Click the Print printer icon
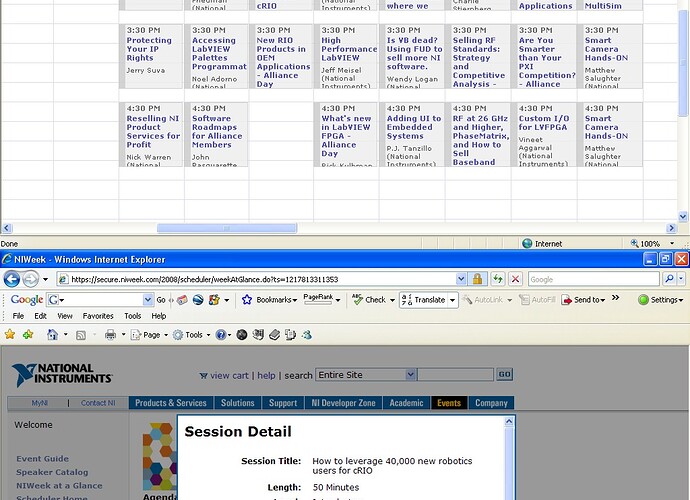This screenshot has height=500, width=690. pyautogui.click(x=110, y=335)
